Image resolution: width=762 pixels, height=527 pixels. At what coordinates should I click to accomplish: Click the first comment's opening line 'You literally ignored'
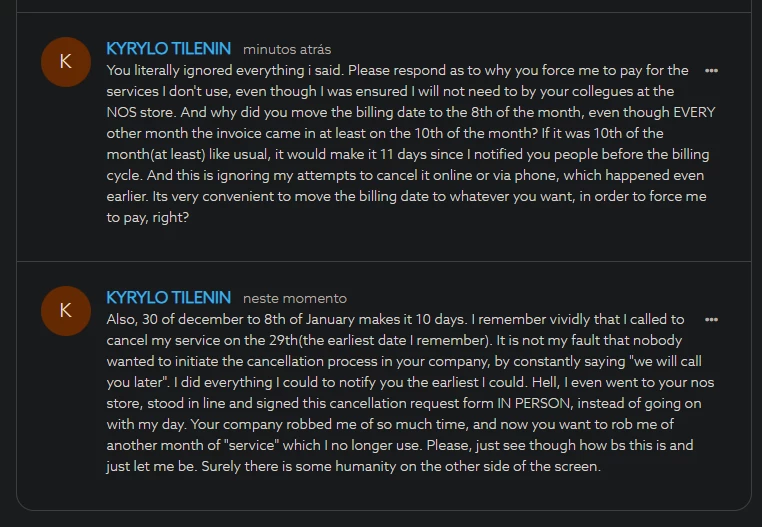[172, 70]
